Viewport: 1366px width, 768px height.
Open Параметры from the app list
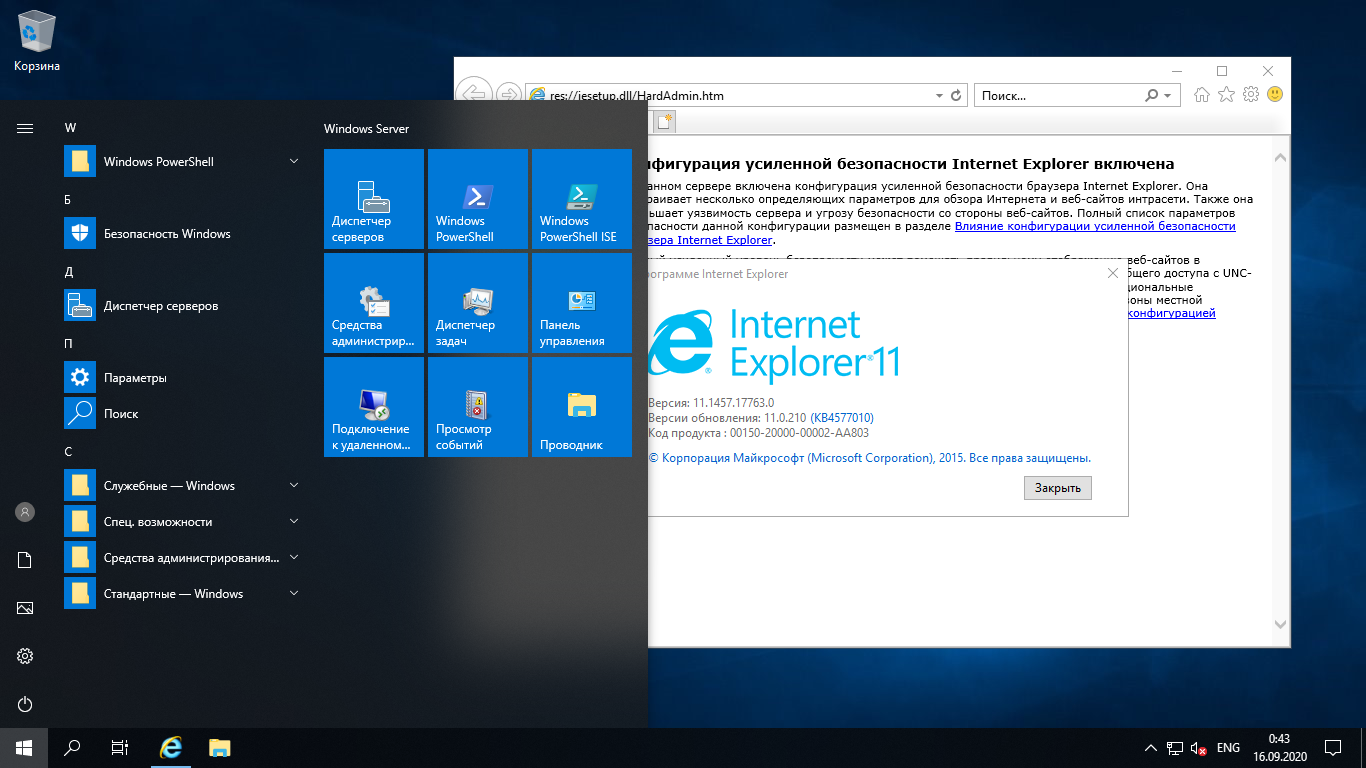[x=182, y=378]
